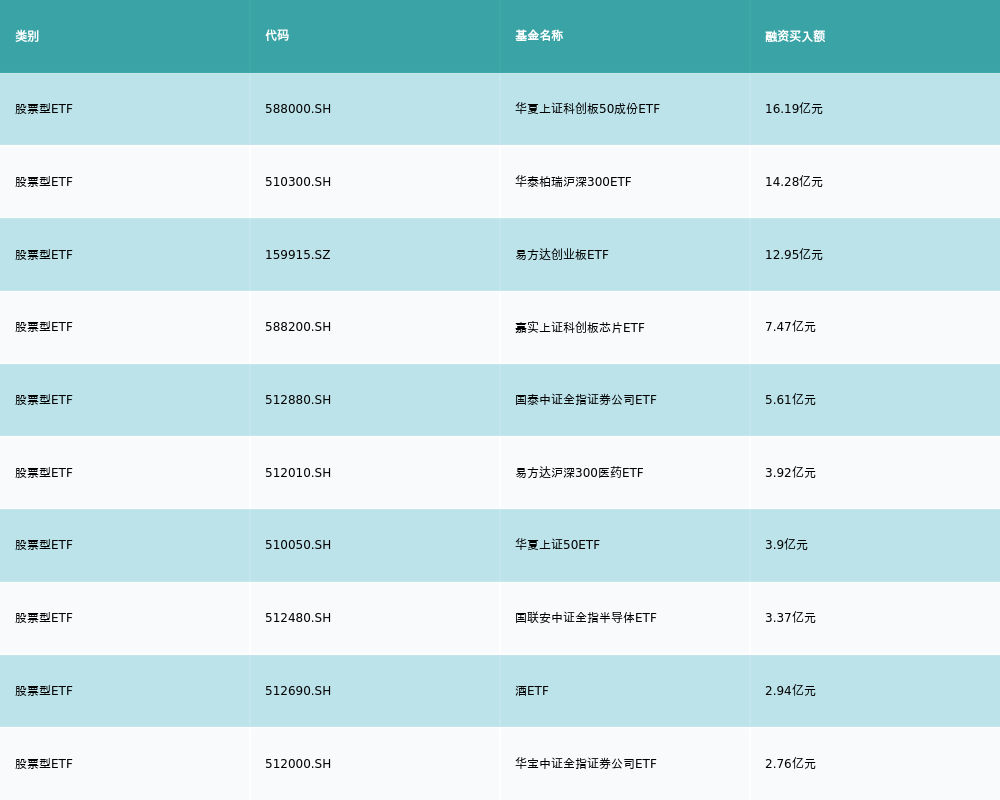Select fund name 华泰柏瑞沪深300ETF

(573, 182)
